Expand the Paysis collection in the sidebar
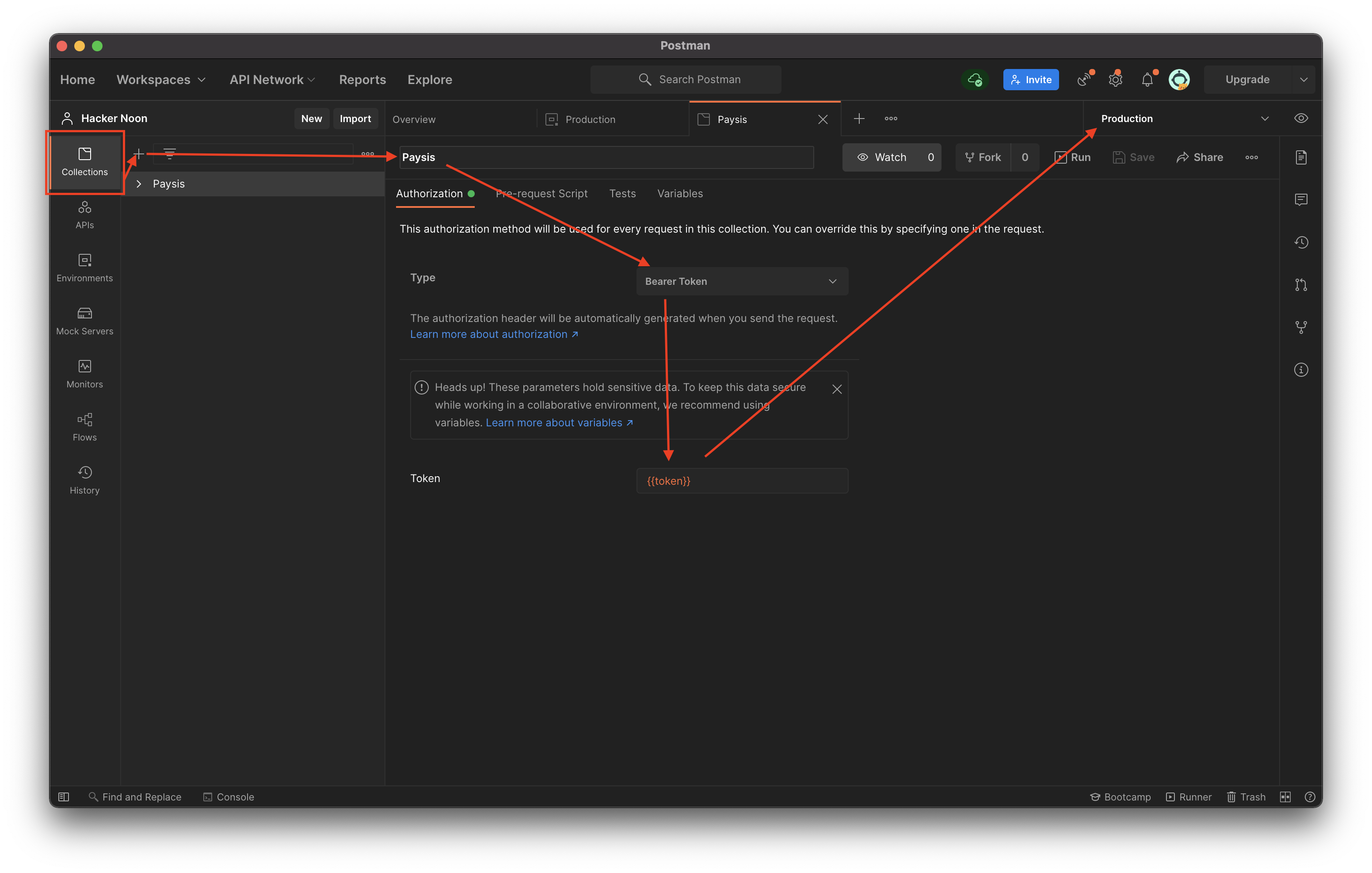Viewport: 1372px width, 873px height. [x=138, y=184]
